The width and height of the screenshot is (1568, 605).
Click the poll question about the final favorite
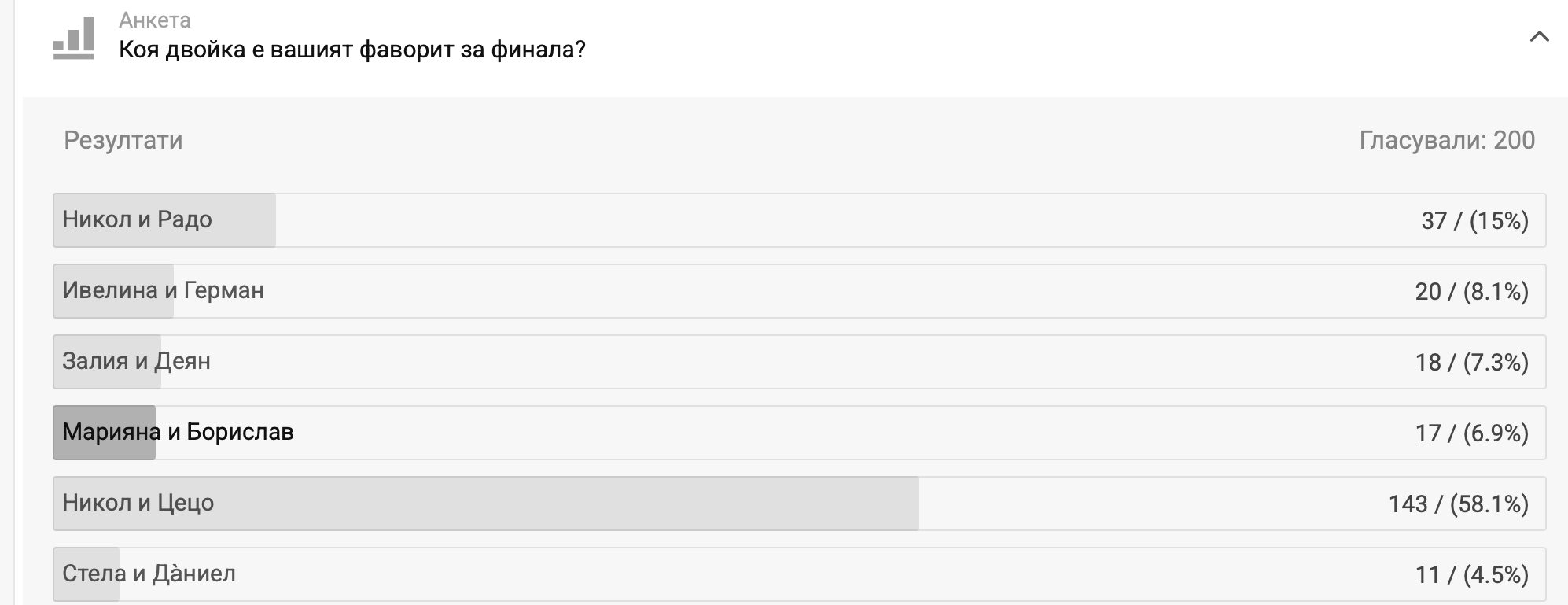(352, 50)
